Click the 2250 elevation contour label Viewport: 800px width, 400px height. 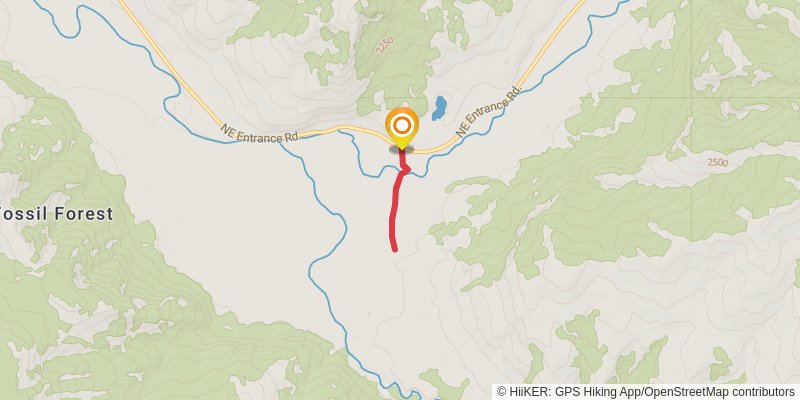tap(384, 47)
